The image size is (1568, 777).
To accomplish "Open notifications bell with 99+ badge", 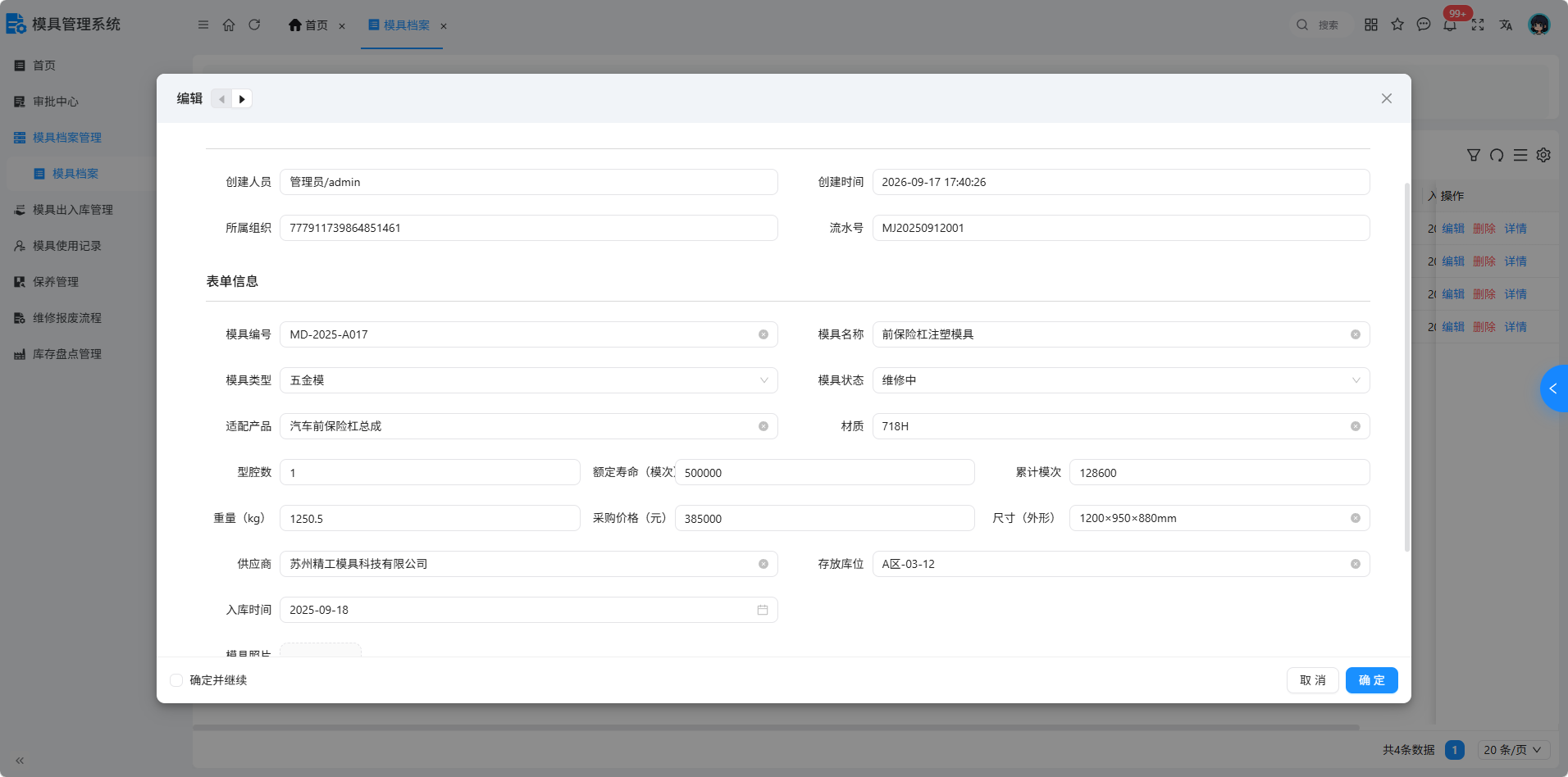I will click(x=1451, y=24).
